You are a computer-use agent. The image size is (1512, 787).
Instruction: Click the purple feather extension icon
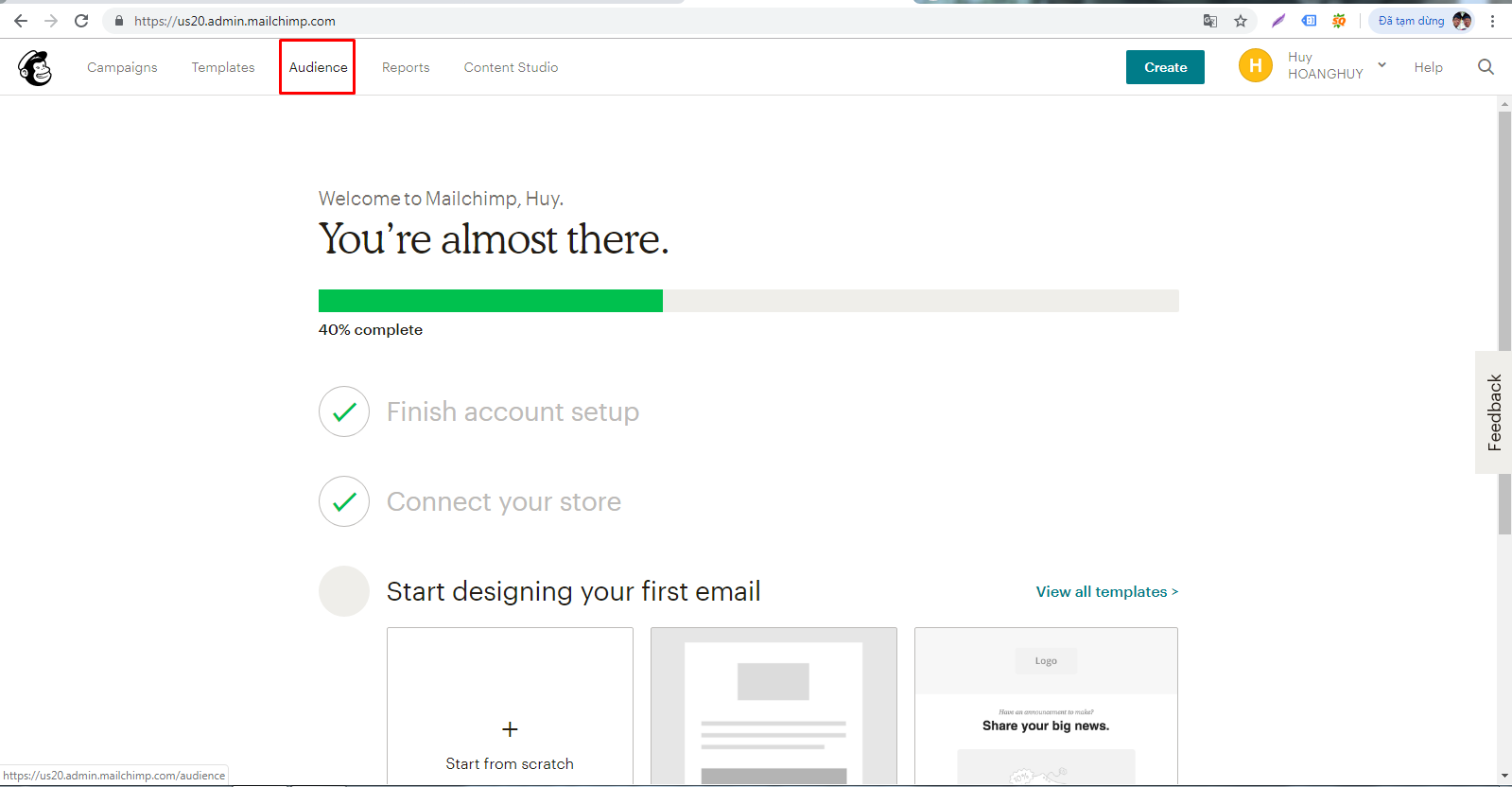(1278, 21)
